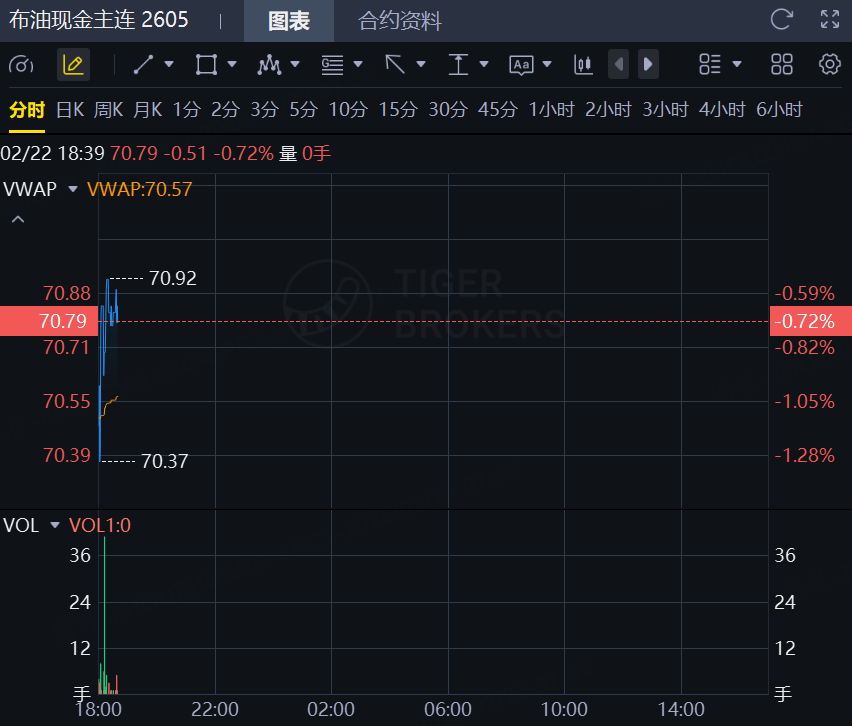Viewport: 852px width, 726px height.
Task: Click contract title 布油现金主连 2605
Action: coord(98,20)
